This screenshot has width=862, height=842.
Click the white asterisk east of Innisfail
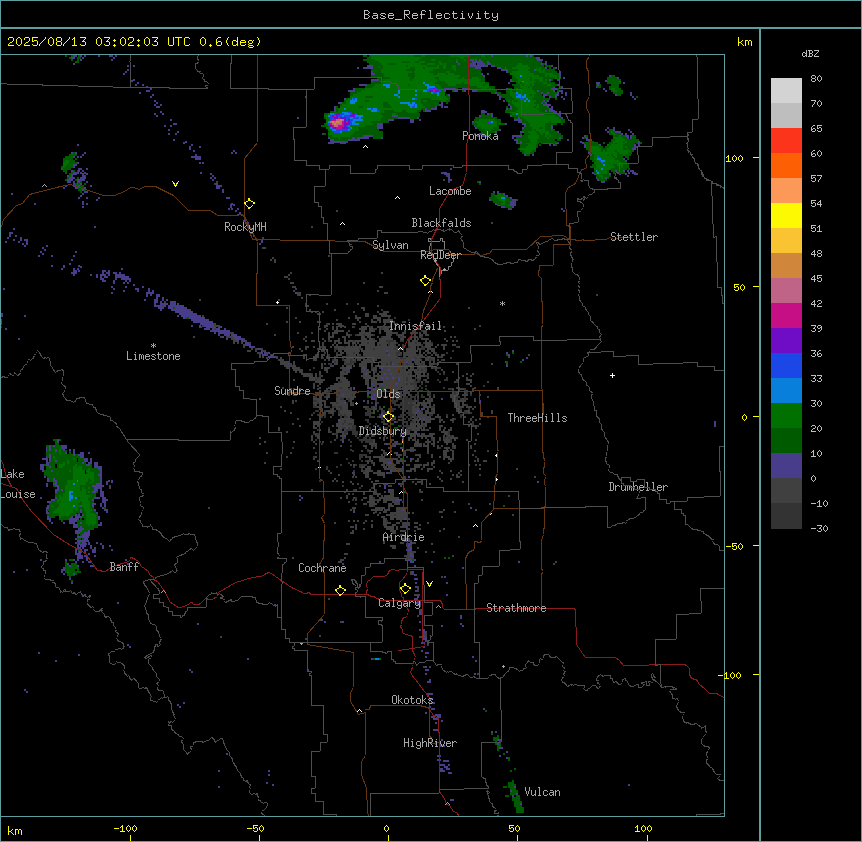tap(502, 303)
